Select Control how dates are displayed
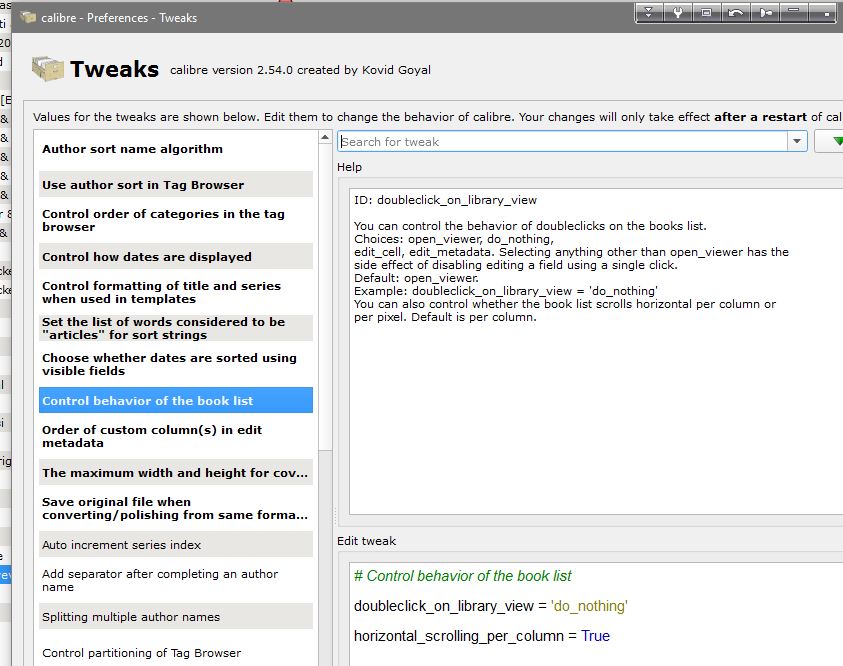Image resolution: width=843 pixels, height=666 pixels. (x=176, y=256)
